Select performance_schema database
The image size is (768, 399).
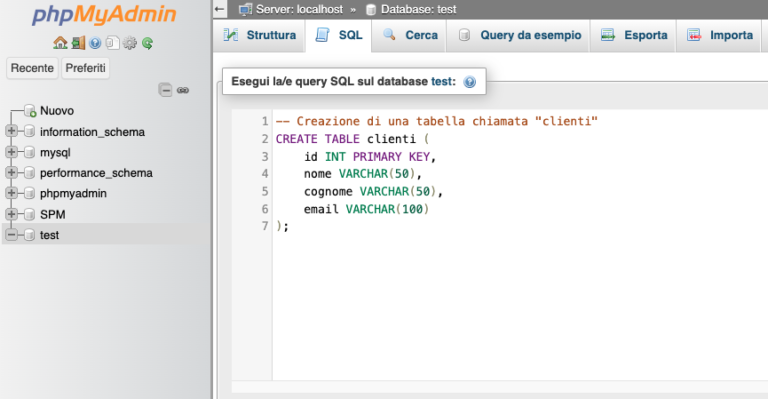96,173
